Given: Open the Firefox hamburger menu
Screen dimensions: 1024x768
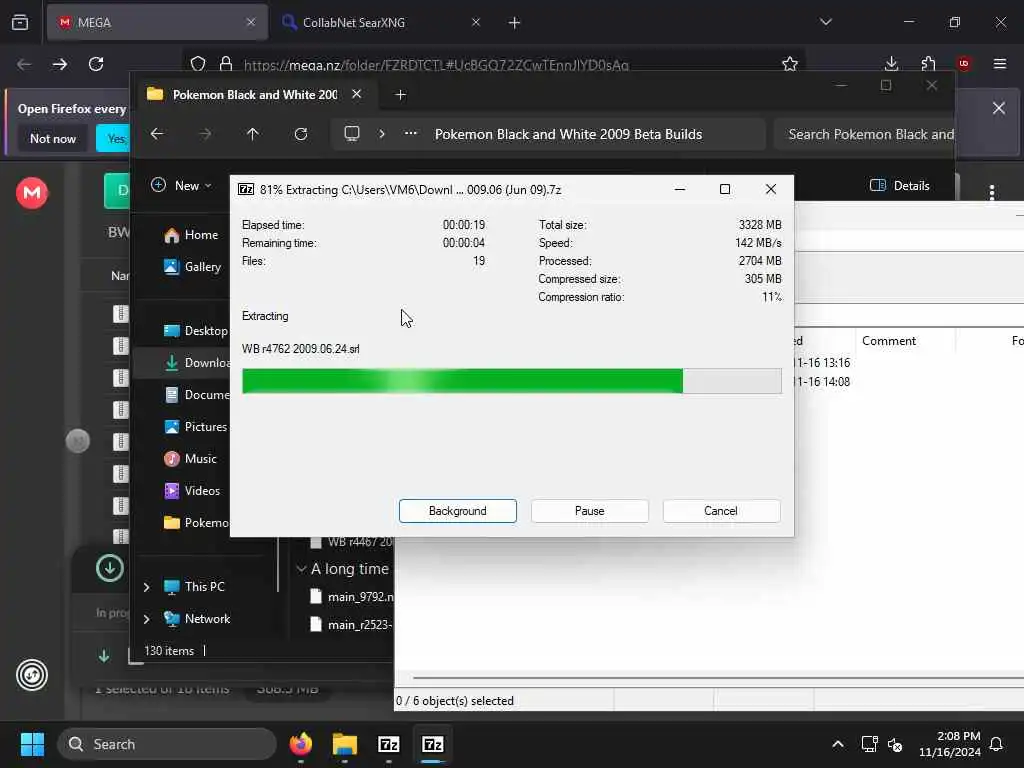Looking at the screenshot, I should [999, 63].
